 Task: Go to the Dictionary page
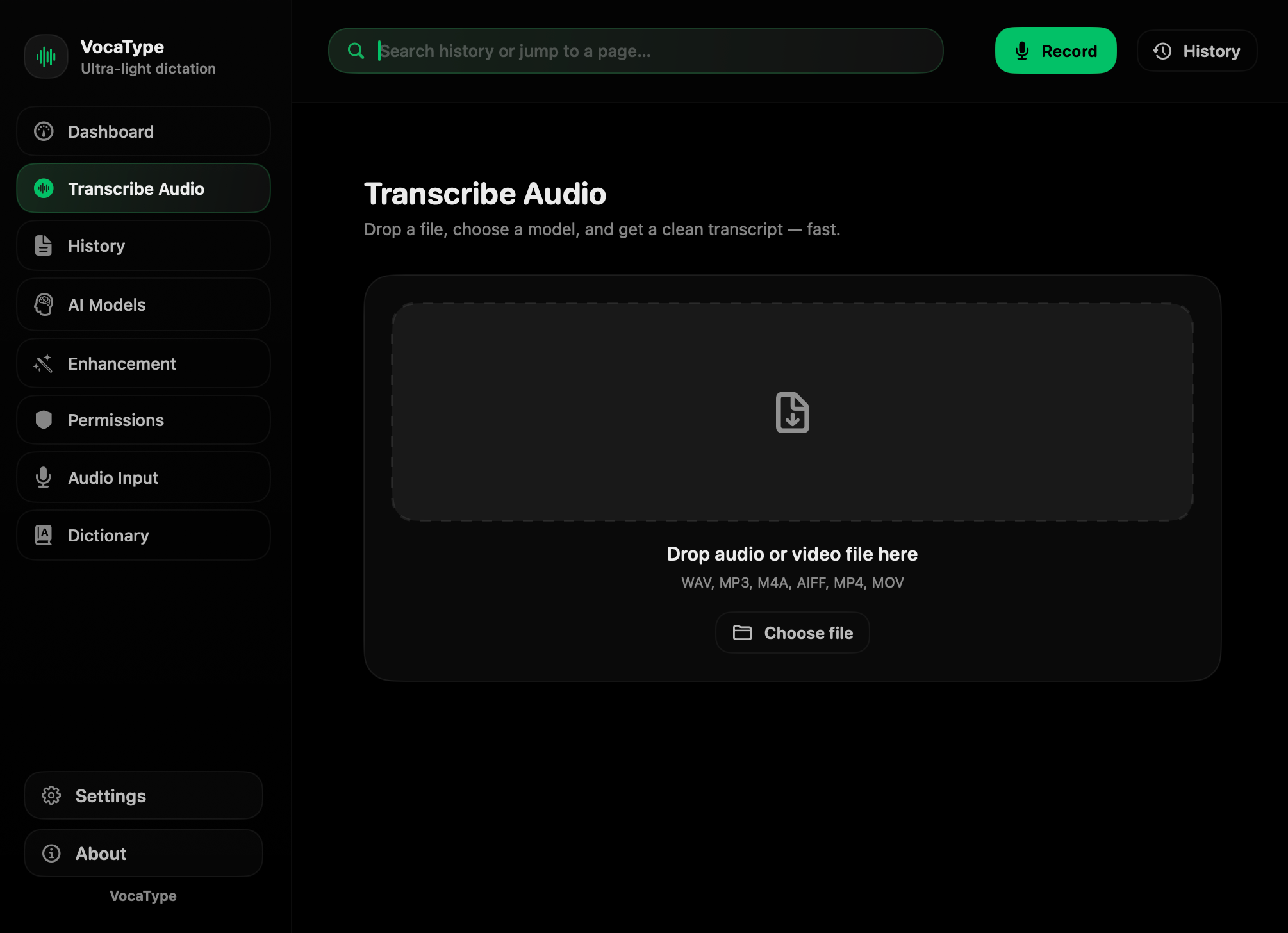(143, 535)
